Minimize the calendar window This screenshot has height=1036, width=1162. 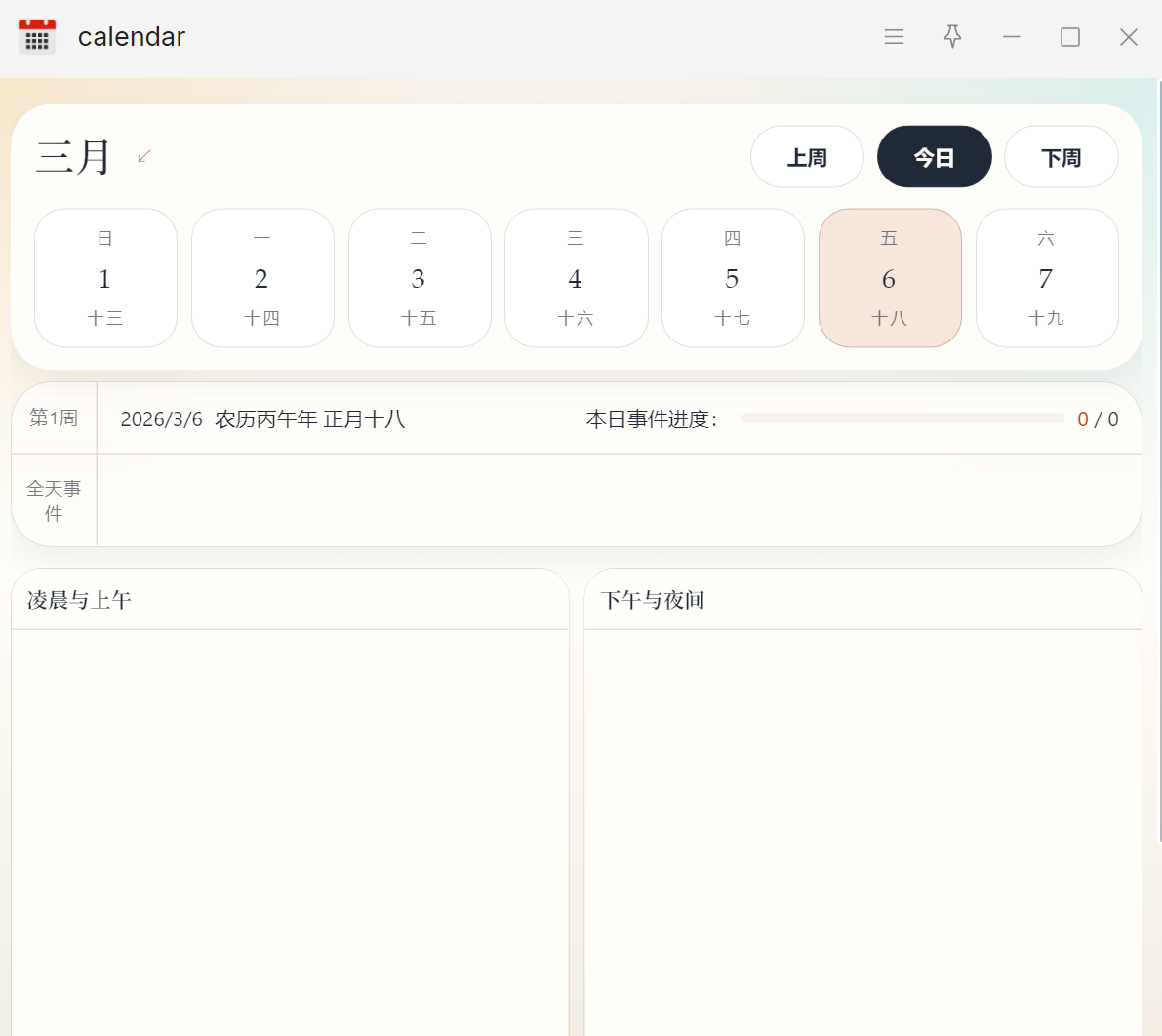point(1011,37)
